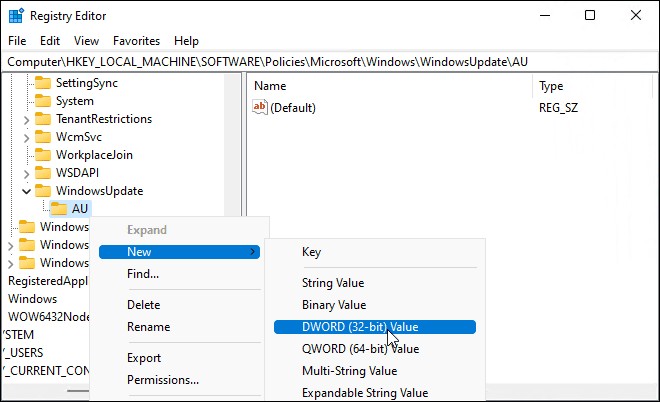Click the (Default) string value icon
Viewport: 660px width, 402px height.
click(x=261, y=108)
